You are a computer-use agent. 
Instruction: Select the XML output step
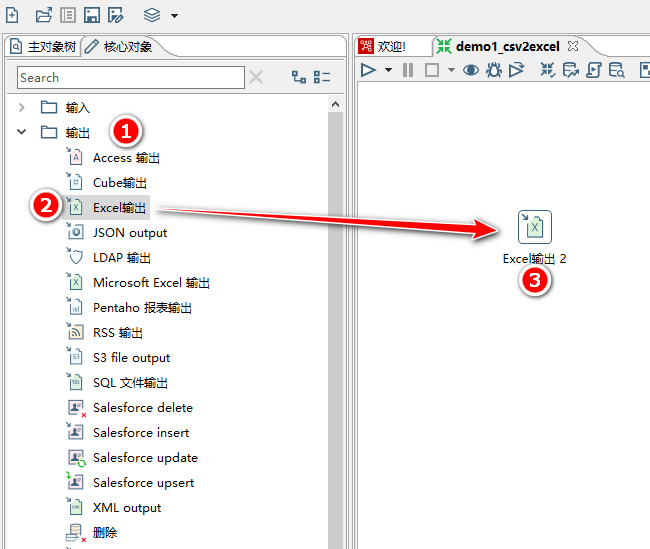click(x=127, y=508)
